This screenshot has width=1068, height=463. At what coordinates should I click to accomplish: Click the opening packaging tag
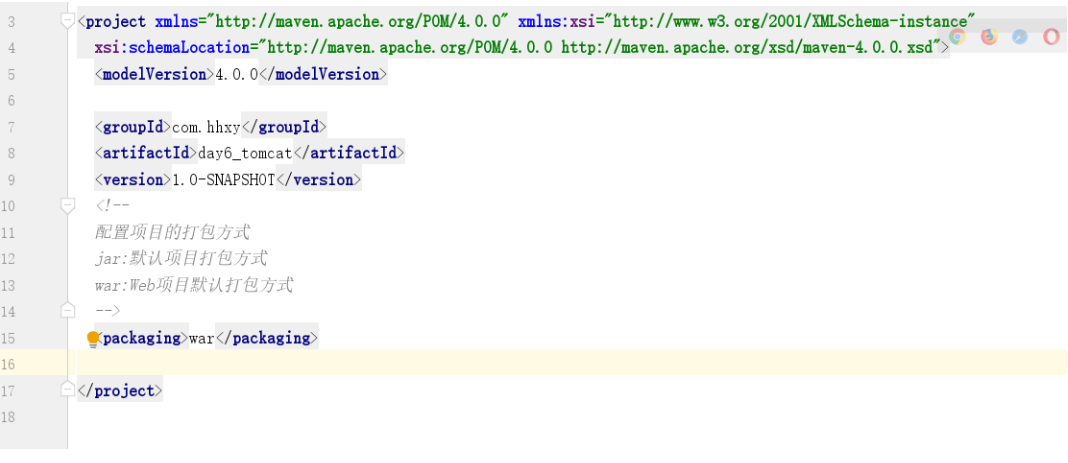tap(142, 338)
